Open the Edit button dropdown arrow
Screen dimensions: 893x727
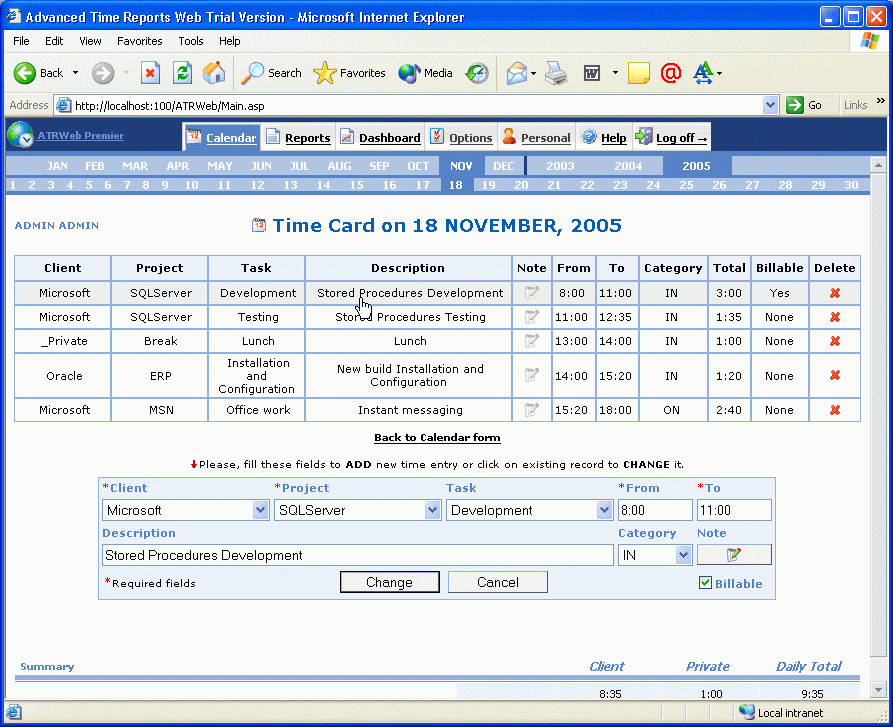click(x=615, y=73)
